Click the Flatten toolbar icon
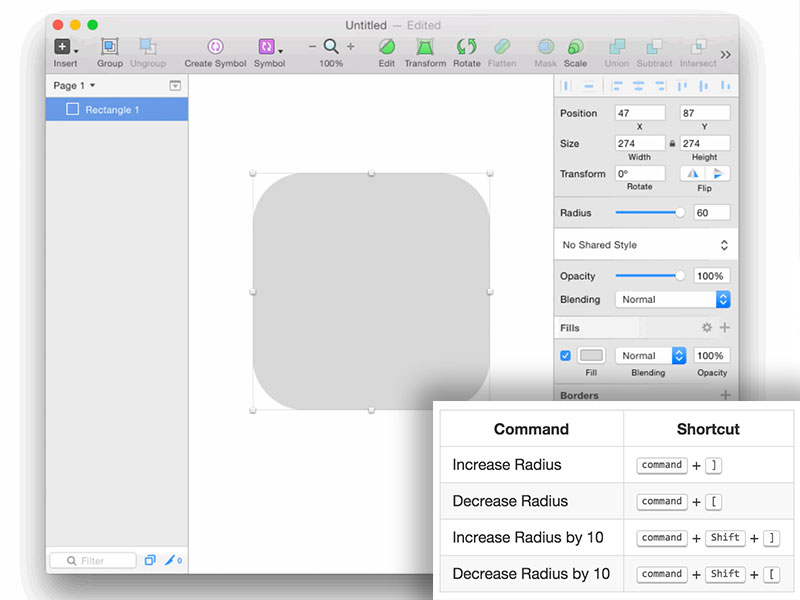800x600 pixels. coord(502,47)
